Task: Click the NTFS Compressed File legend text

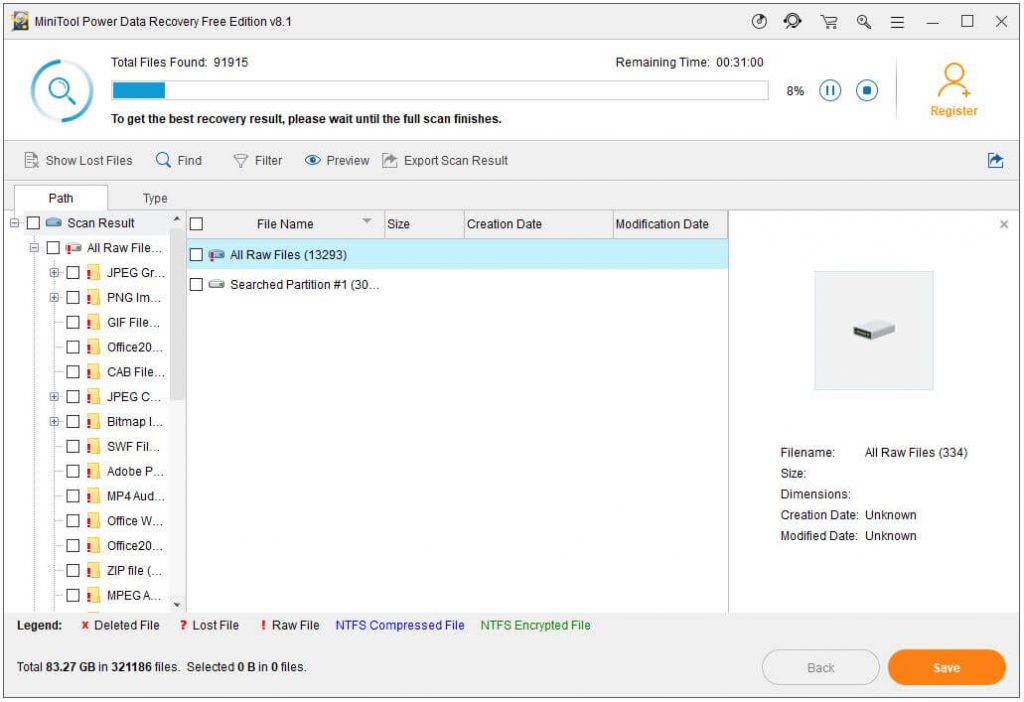Action: [400, 626]
